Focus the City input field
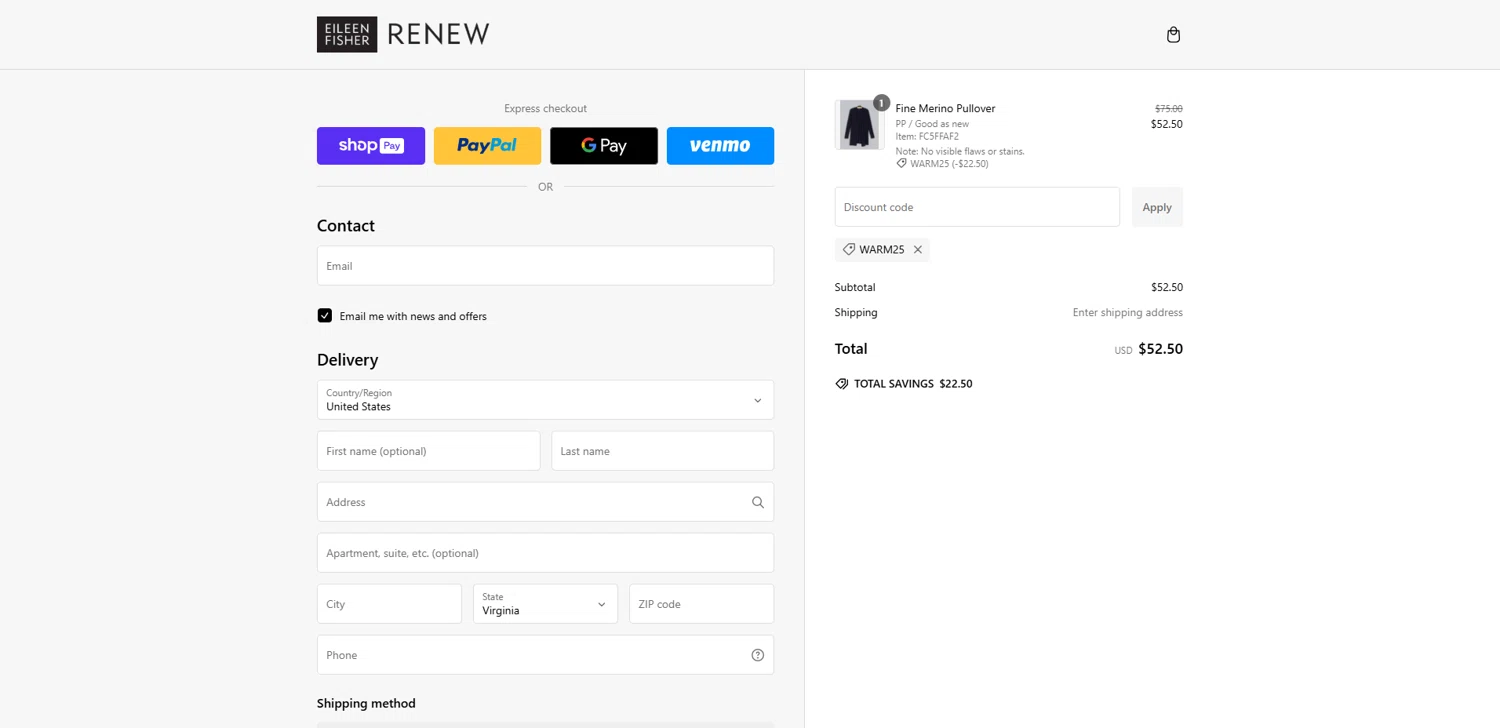The image size is (1500, 728). [389, 604]
